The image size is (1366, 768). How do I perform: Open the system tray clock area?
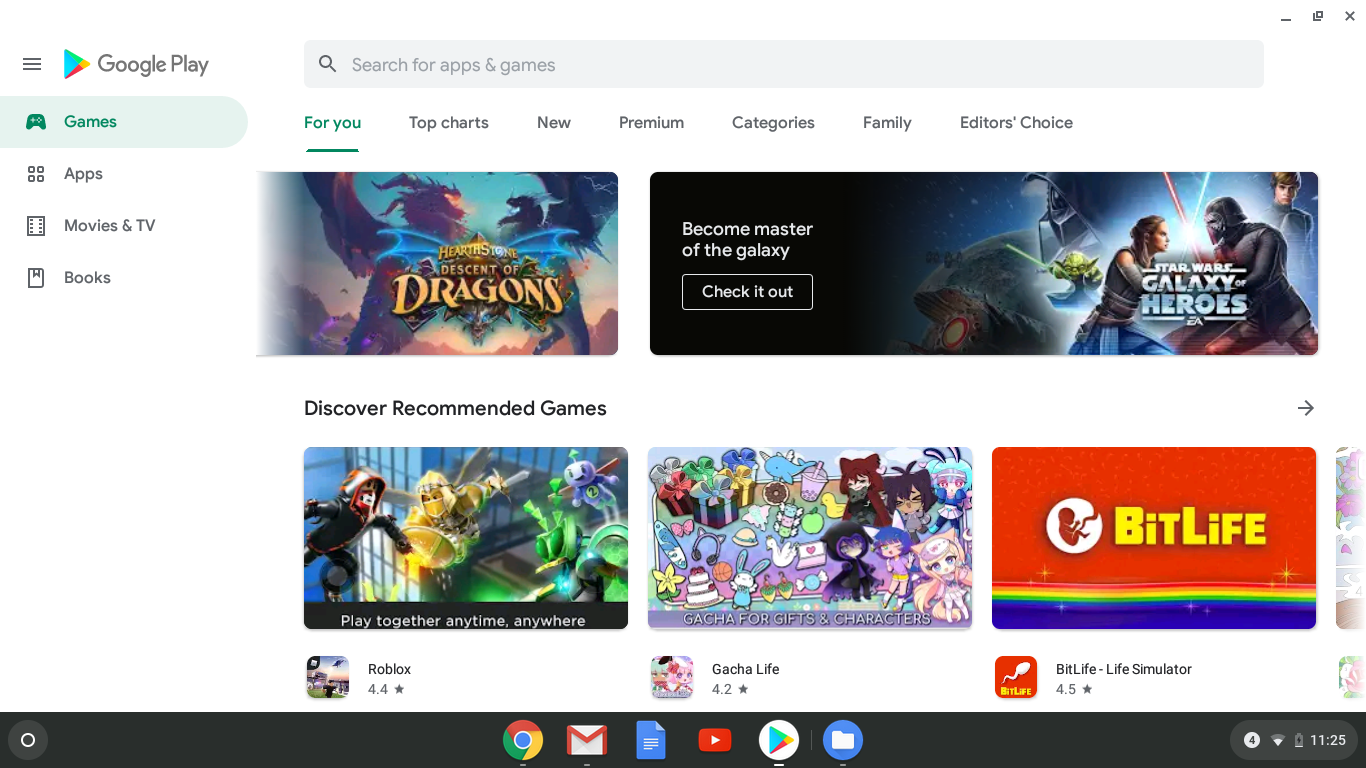pyautogui.click(x=1327, y=740)
